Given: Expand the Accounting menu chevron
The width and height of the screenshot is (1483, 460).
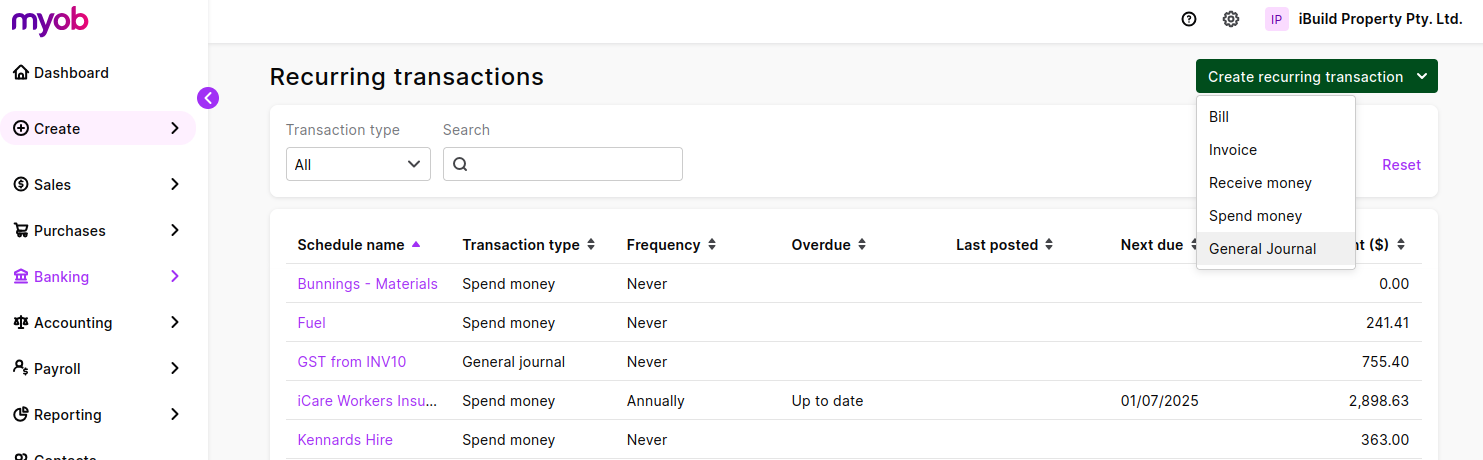Looking at the screenshot, I should (175, 323).
